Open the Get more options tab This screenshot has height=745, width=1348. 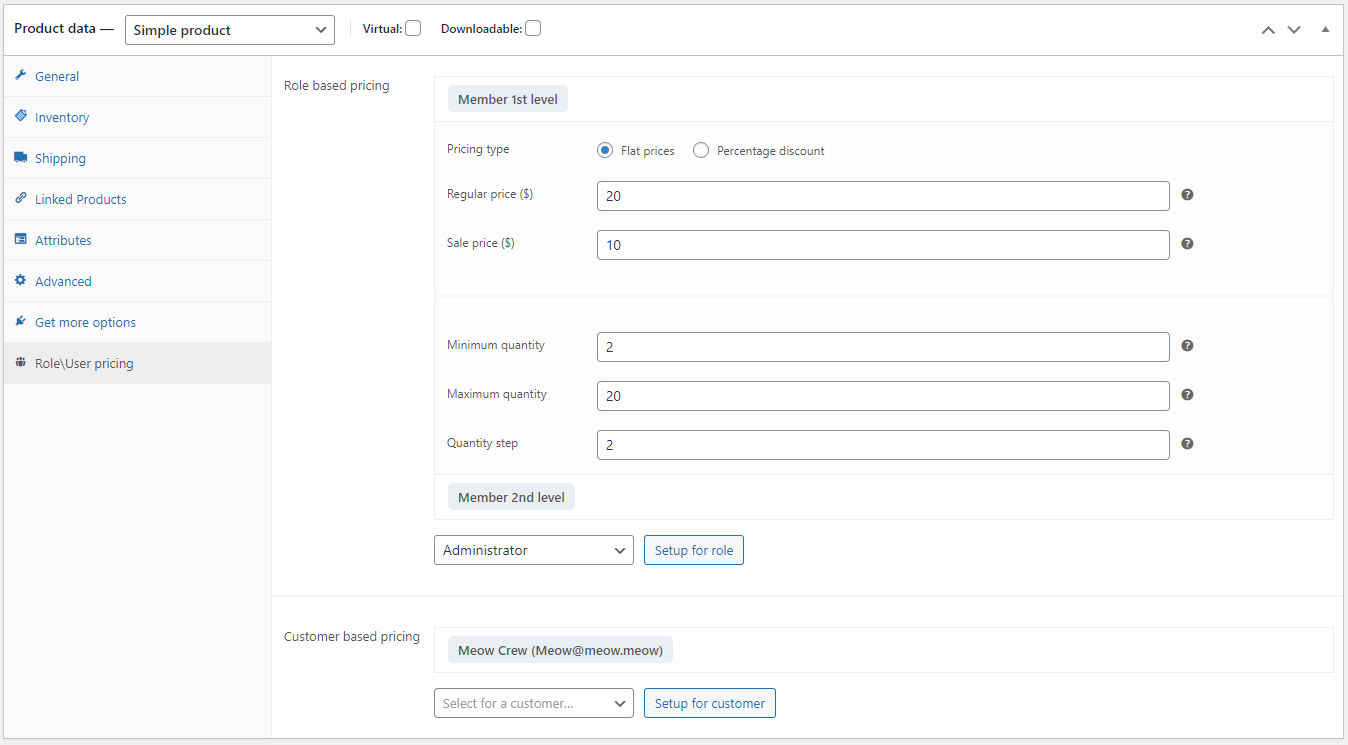tap(137, 322)
